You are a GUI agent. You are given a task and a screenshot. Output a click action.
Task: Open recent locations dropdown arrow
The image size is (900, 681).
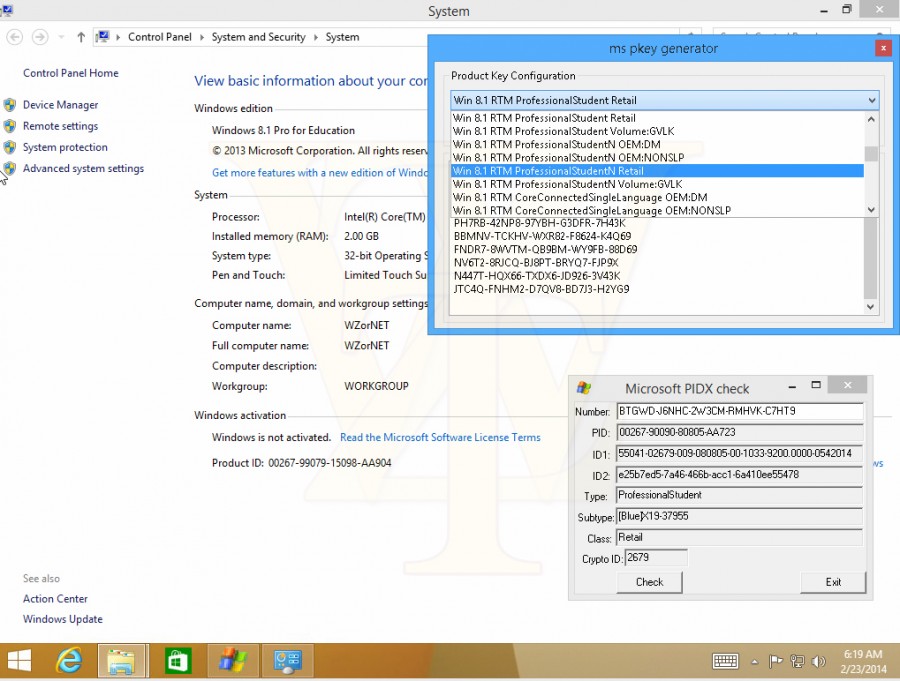click(61, 37)
